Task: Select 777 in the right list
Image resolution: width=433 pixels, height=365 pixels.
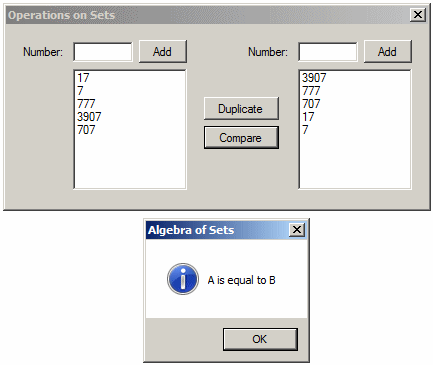Action: 311,91
